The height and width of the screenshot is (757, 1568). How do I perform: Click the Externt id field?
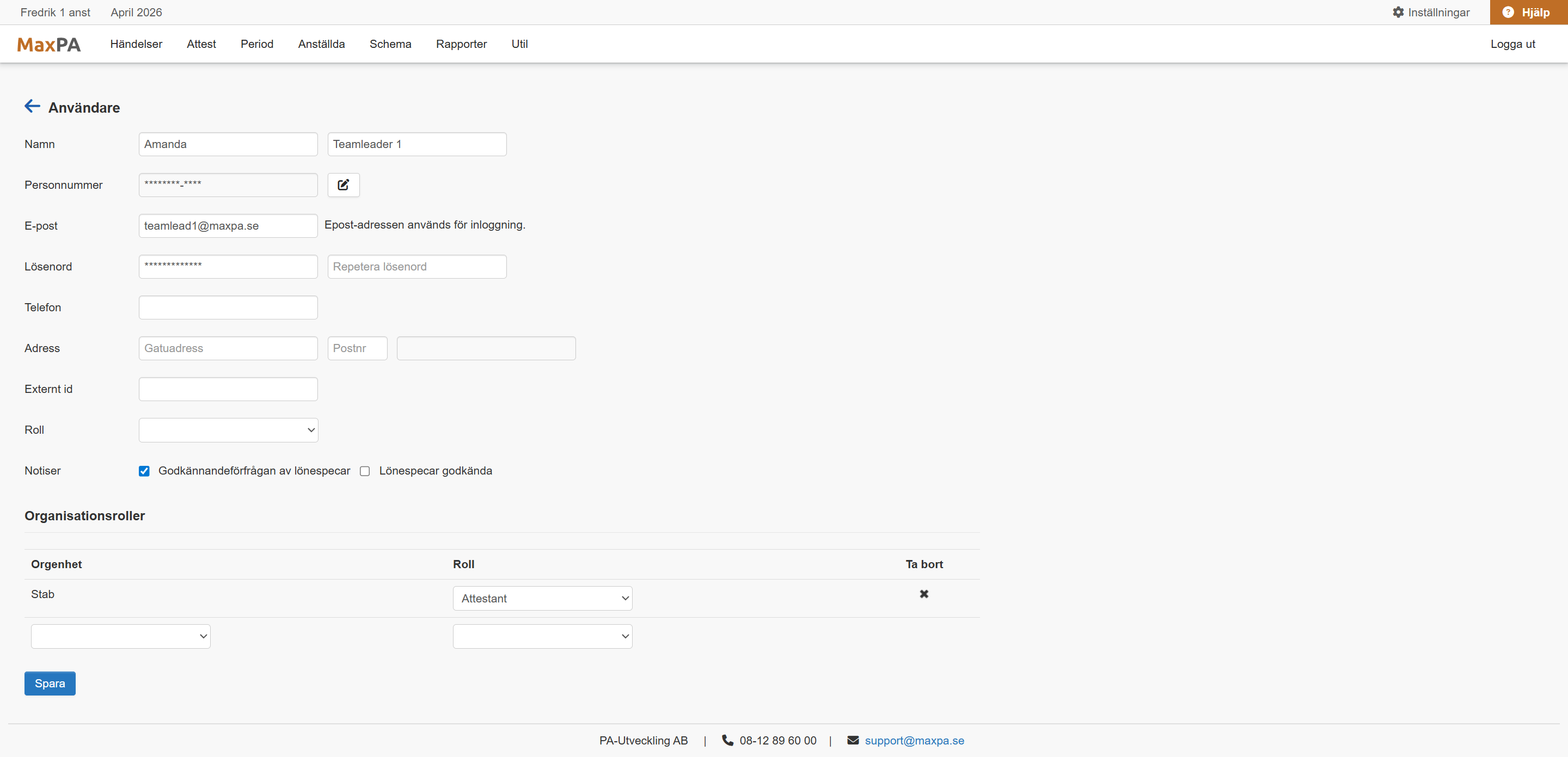228,389
